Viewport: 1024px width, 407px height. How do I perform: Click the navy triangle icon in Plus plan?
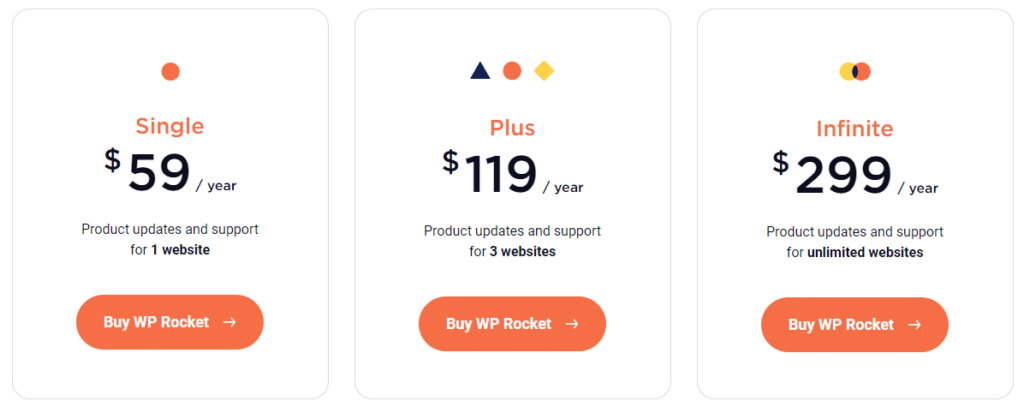tap(480, 71)
